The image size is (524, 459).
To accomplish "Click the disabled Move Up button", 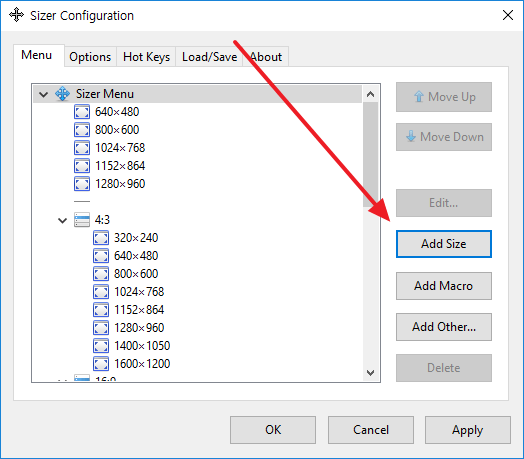I will 444,97.
